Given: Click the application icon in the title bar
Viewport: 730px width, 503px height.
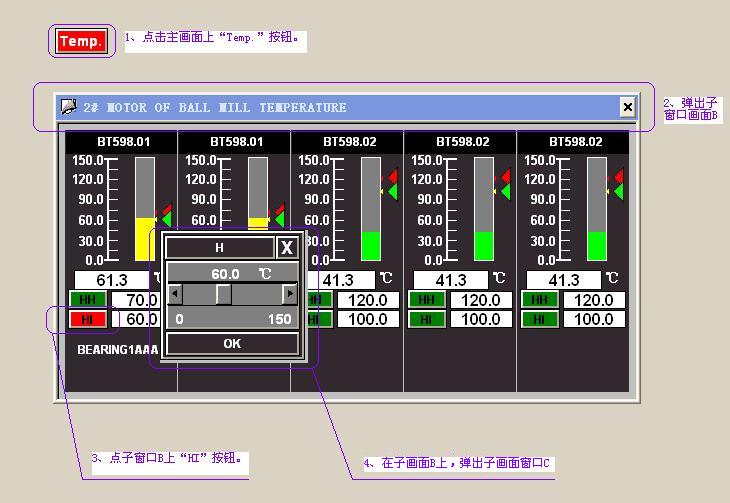Looking at the screenshot, I should (68, 107).
